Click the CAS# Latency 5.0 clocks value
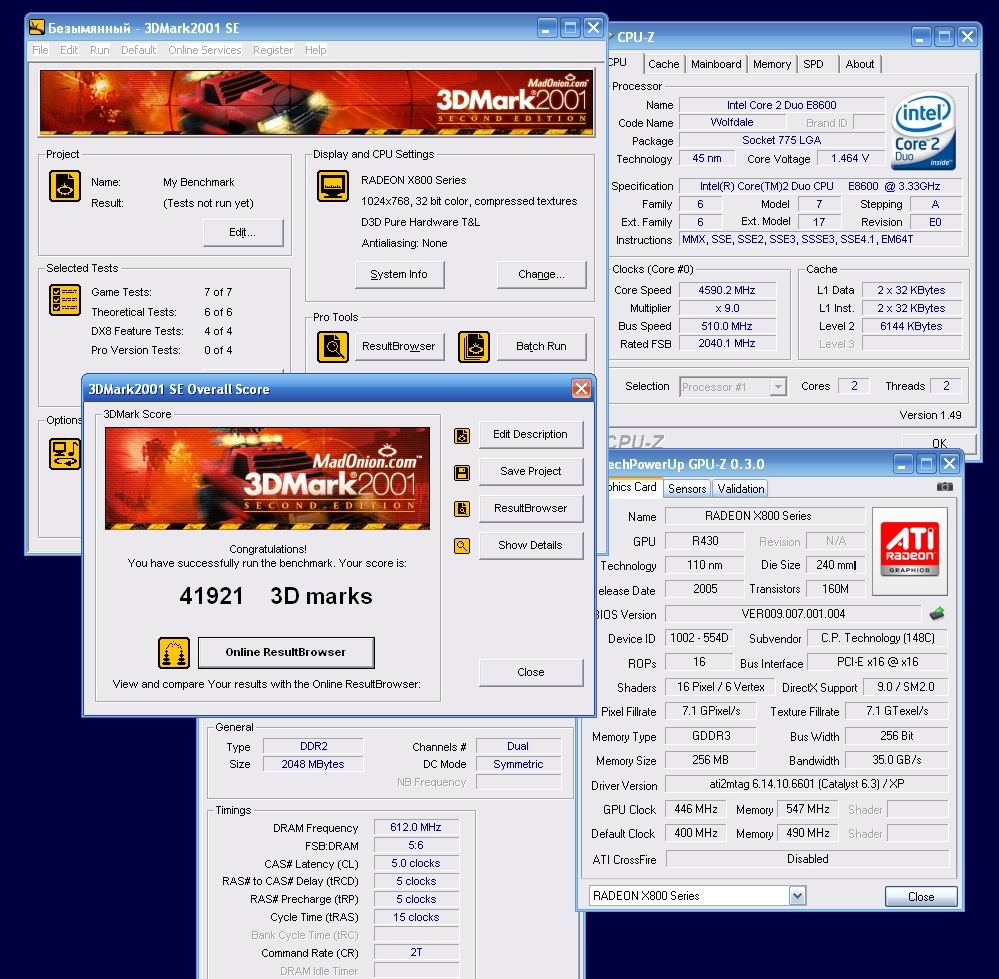The width and height of the screenshot is (999, 979). pyautogui.click(x=416, y=864)
